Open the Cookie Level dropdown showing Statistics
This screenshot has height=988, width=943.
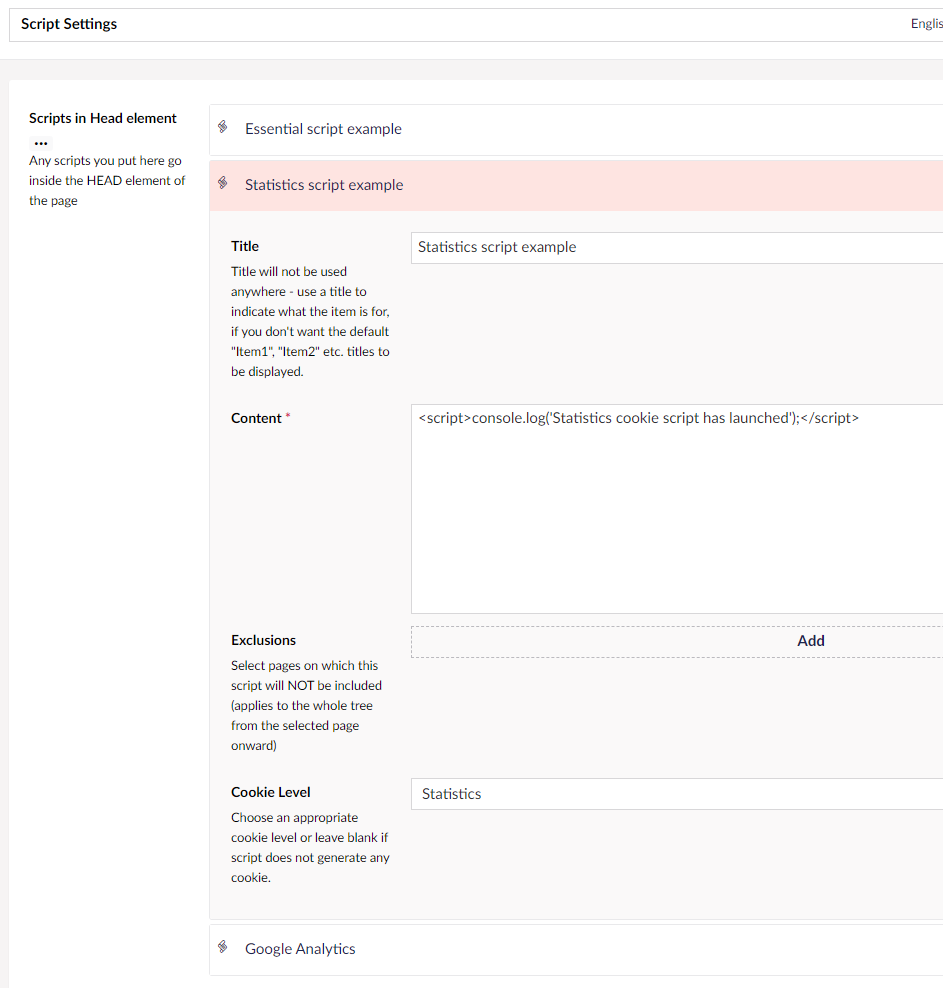pos(676,794)
